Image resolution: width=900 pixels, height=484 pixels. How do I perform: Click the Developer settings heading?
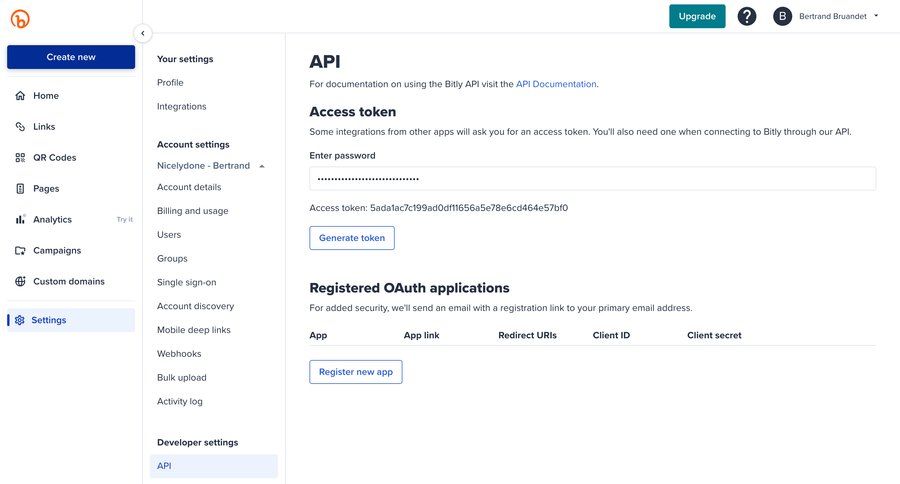(x=197, y=443)
